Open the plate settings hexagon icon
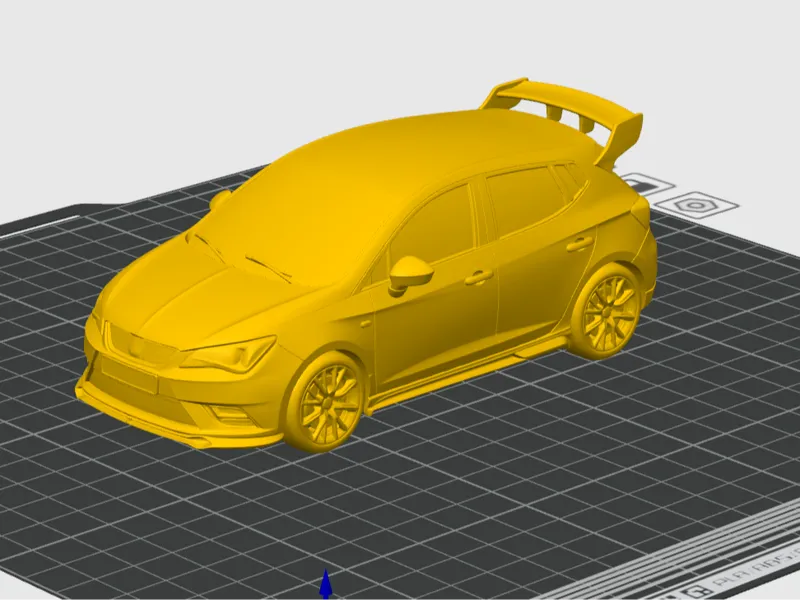This screenshot has height=600, width=800. [696, 206]
